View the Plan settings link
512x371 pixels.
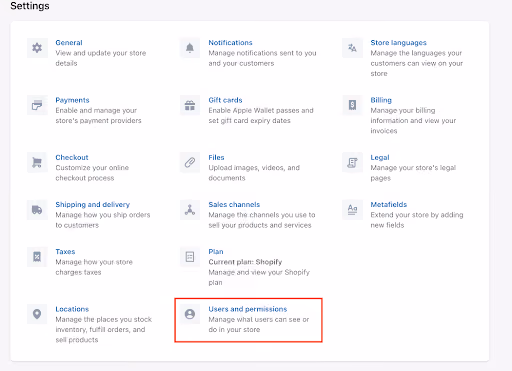(216, 252)
